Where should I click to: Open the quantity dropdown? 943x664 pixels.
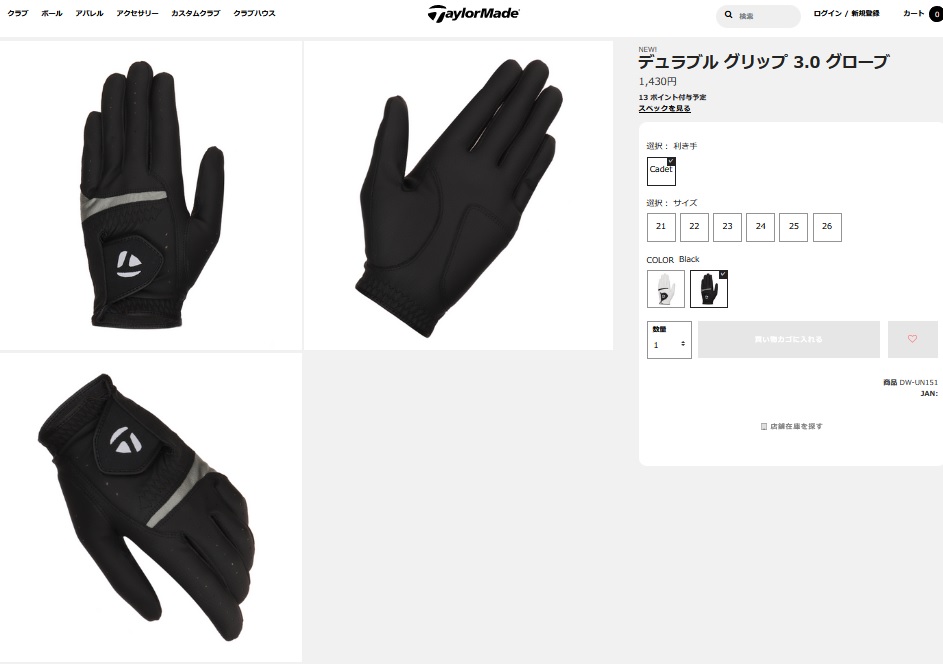669,340
